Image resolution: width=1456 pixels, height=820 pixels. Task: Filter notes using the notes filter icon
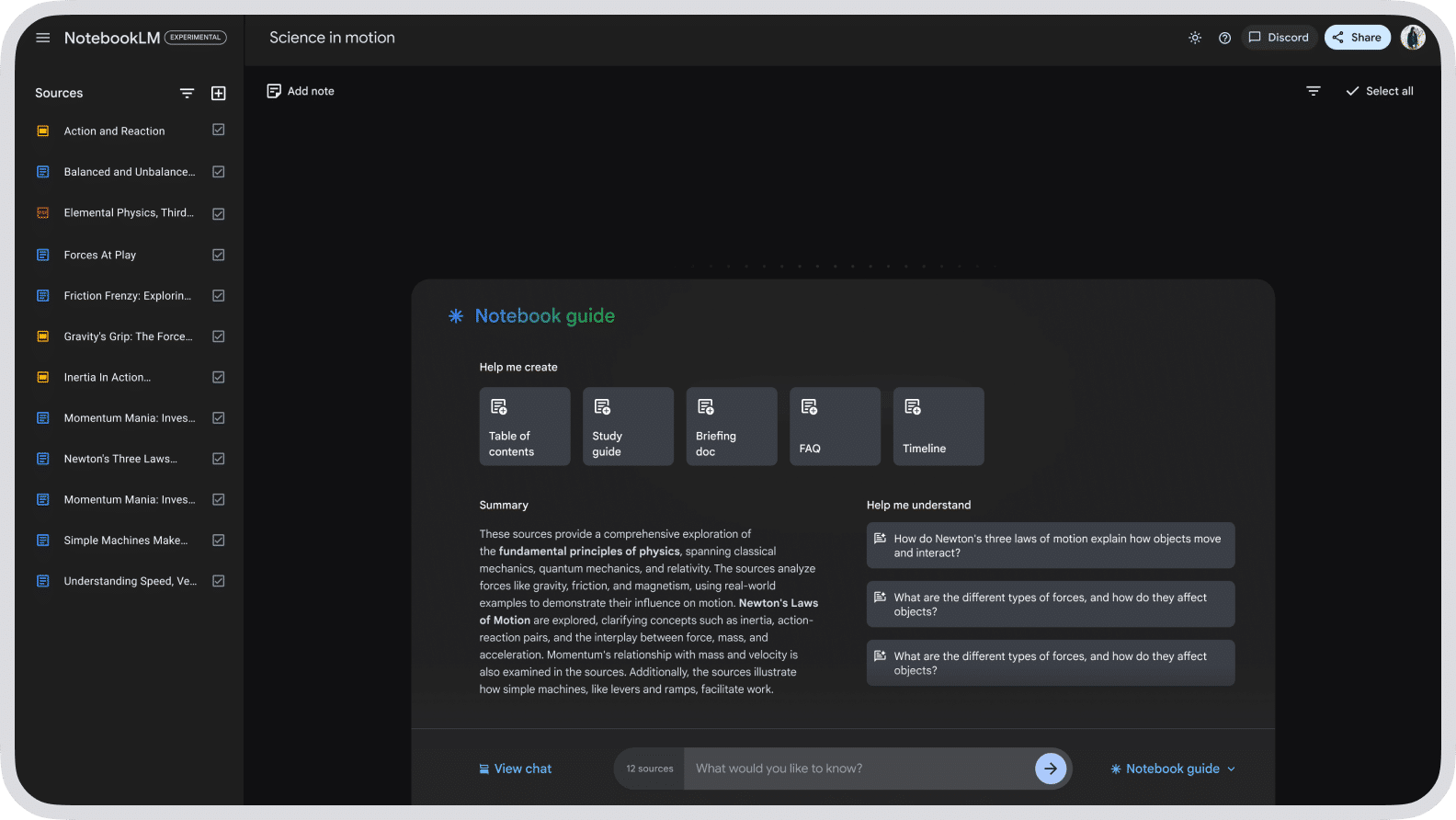click(x=1314, y=91)
